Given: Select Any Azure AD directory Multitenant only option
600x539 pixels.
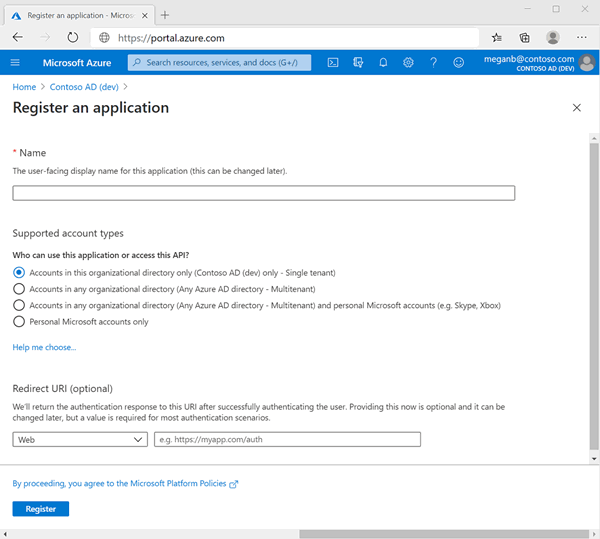Looking at the screenshot, I should click(x=18, y=289).
